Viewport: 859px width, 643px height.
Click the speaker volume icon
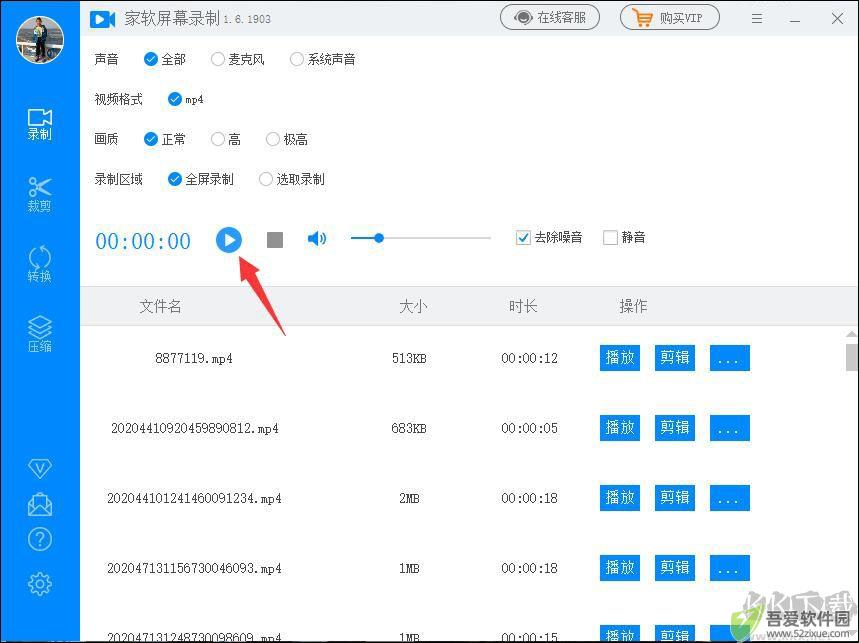317,238
